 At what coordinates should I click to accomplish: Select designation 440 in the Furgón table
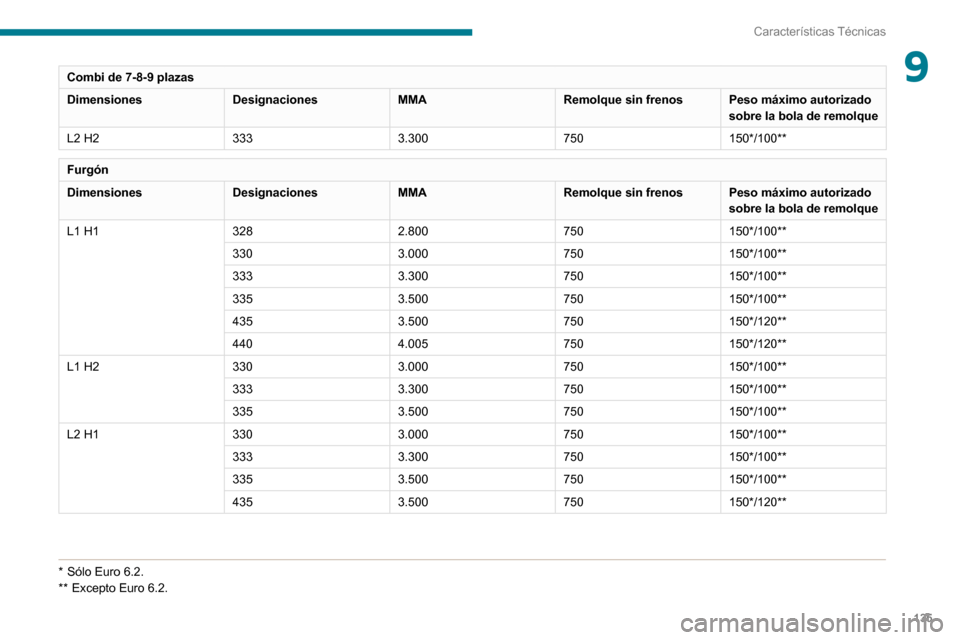pyautogui.click(x=243, y=344)
